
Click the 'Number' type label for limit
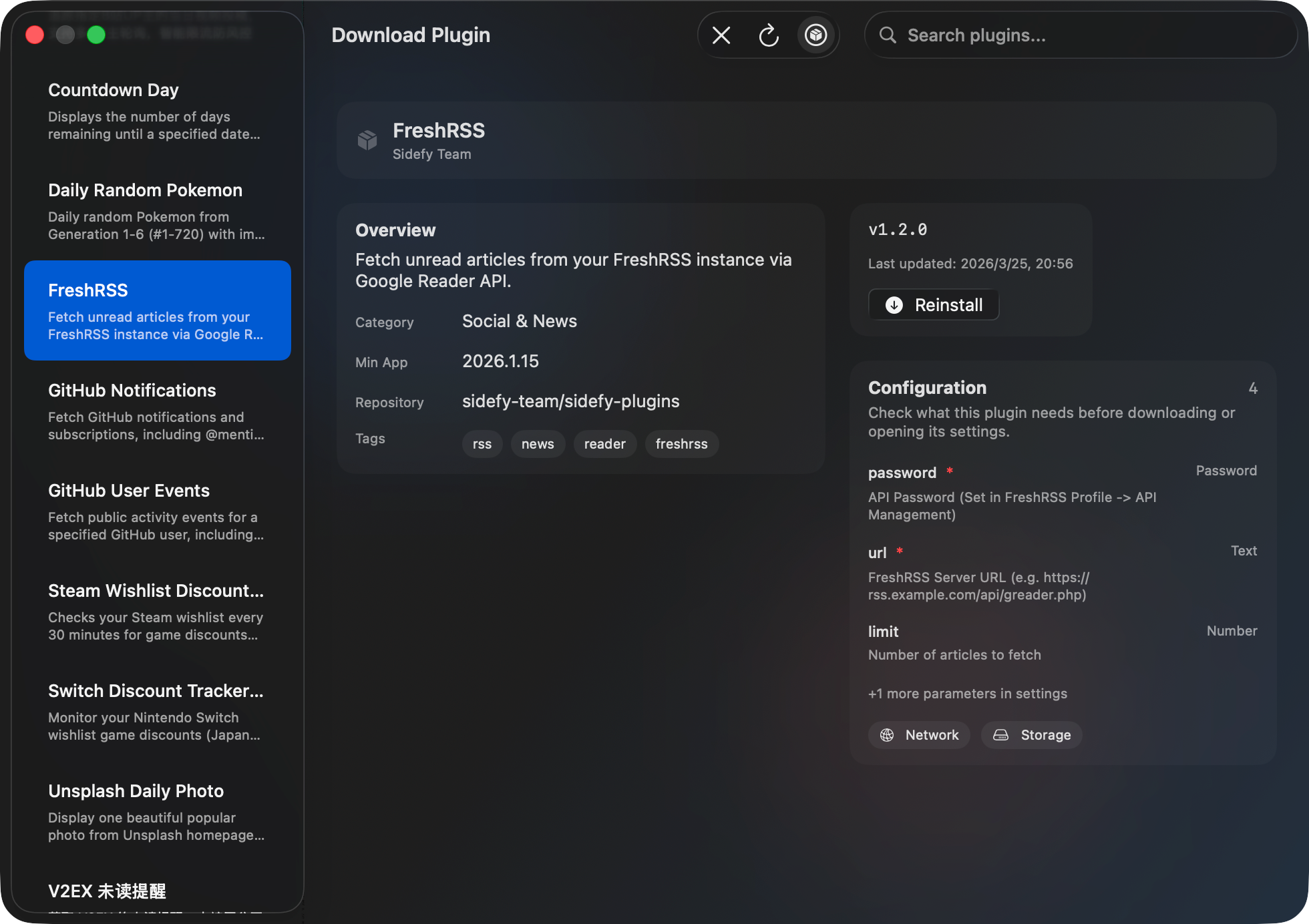pyautogui.click(x=1232, y=631)
